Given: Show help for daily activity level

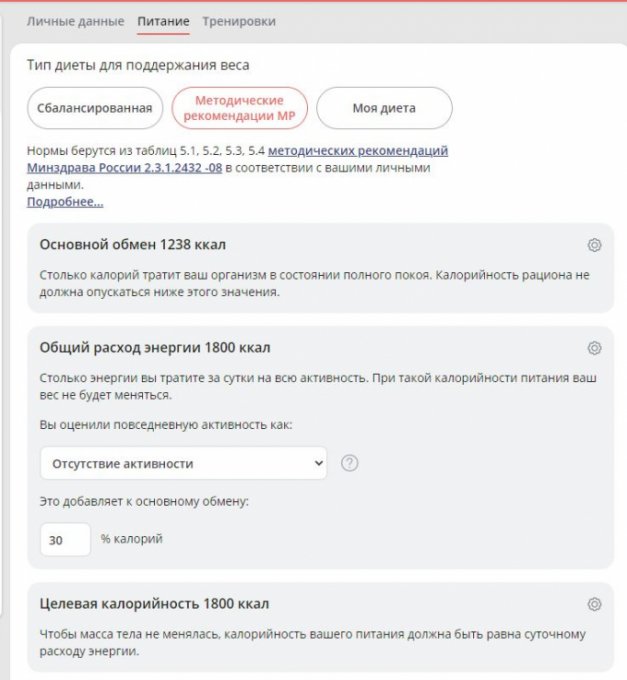Looking at the screenshot, I should click(349, 463).
